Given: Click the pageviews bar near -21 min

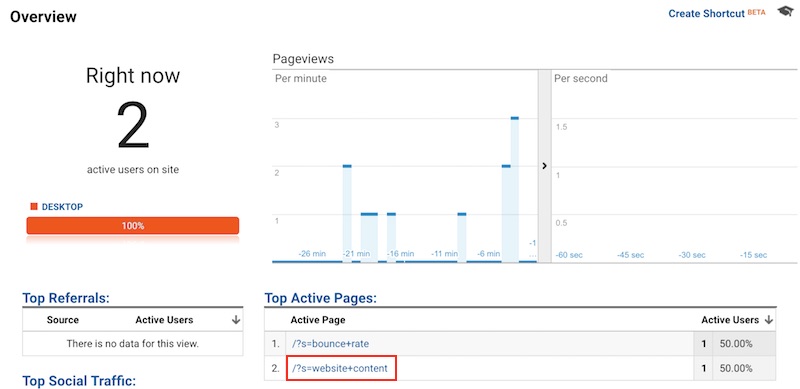Looking at the screenshot, I should [x=347, y=213].
